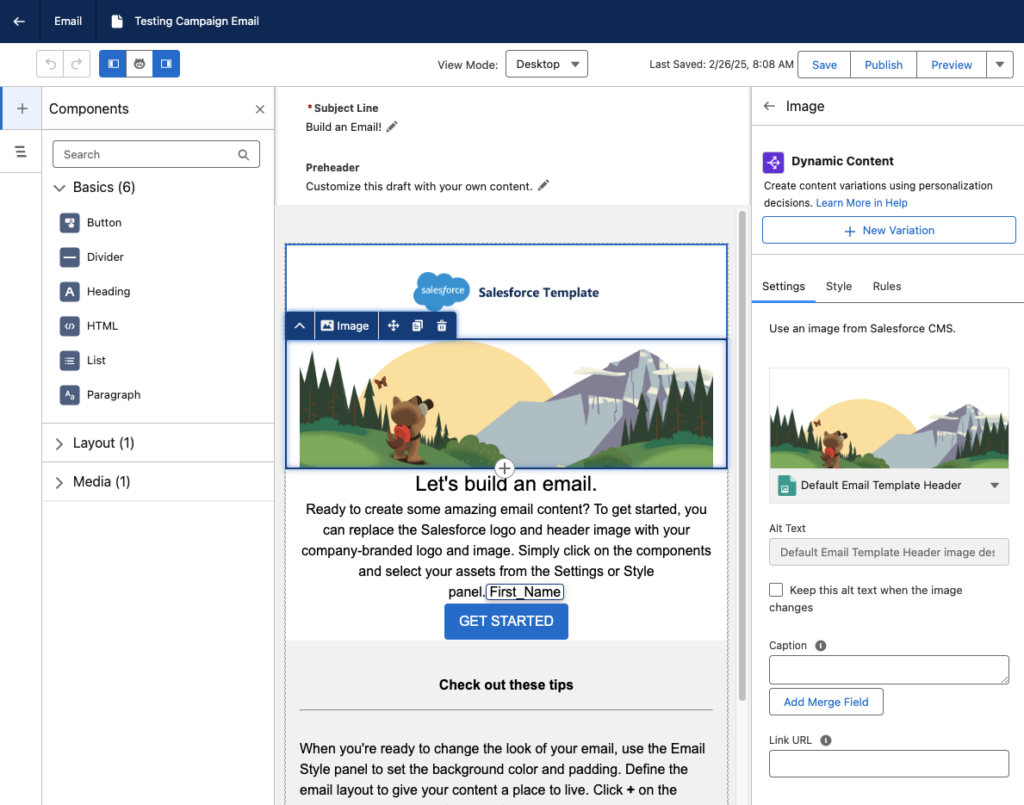Close the Components panel

pyautogui.click(x=260, y=109)
